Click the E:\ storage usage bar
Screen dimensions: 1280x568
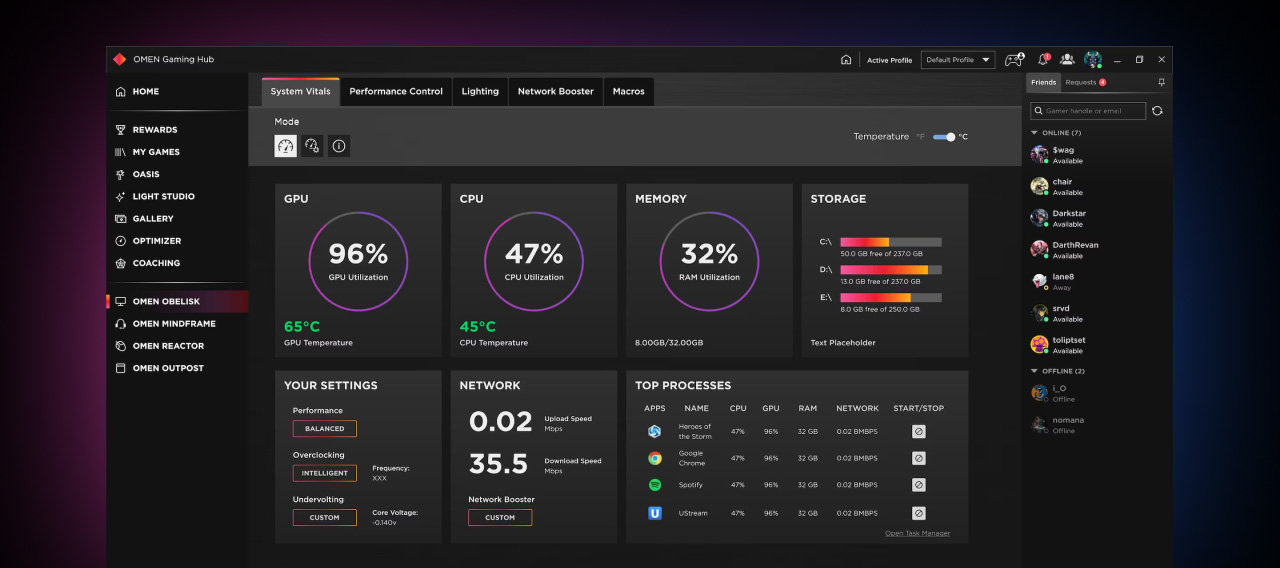click(x=891, y=298)
